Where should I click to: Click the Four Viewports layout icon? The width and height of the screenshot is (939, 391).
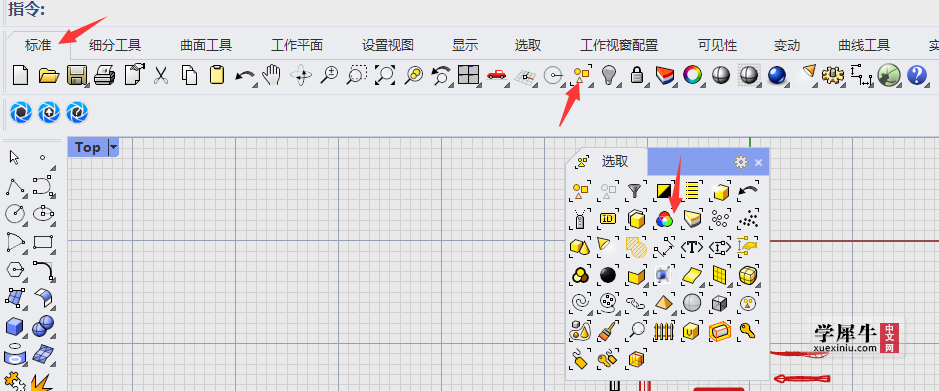pyautogui.click(x=468, y=75)
